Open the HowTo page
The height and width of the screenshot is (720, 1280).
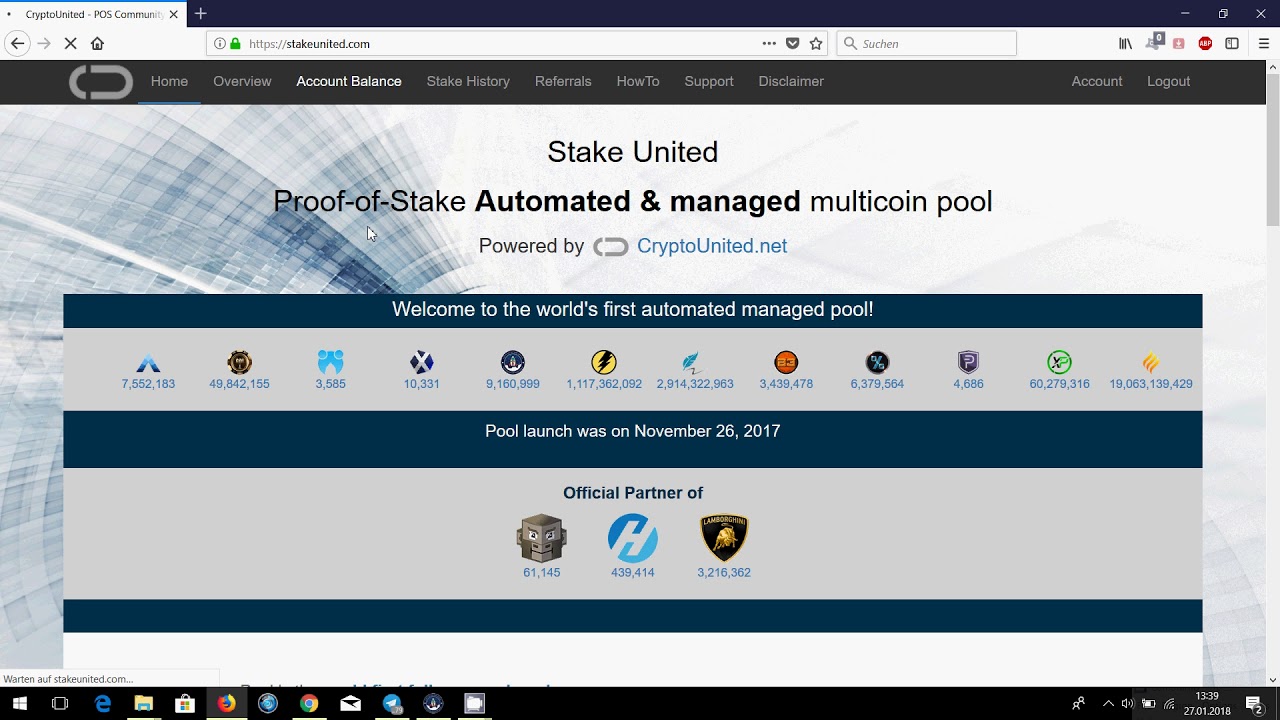[638, 81]
